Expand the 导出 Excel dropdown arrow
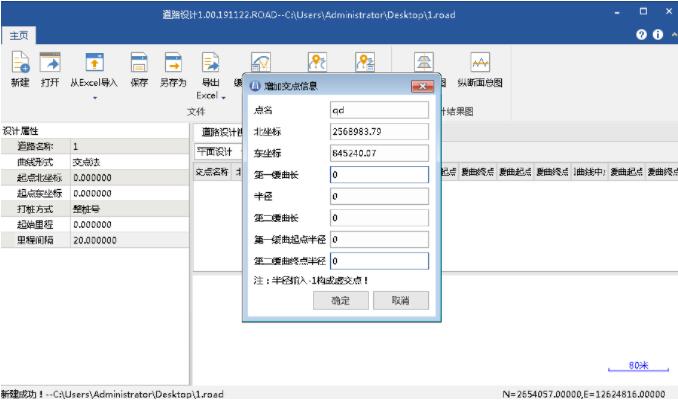 pyautogui.click(x=224, y=98)
